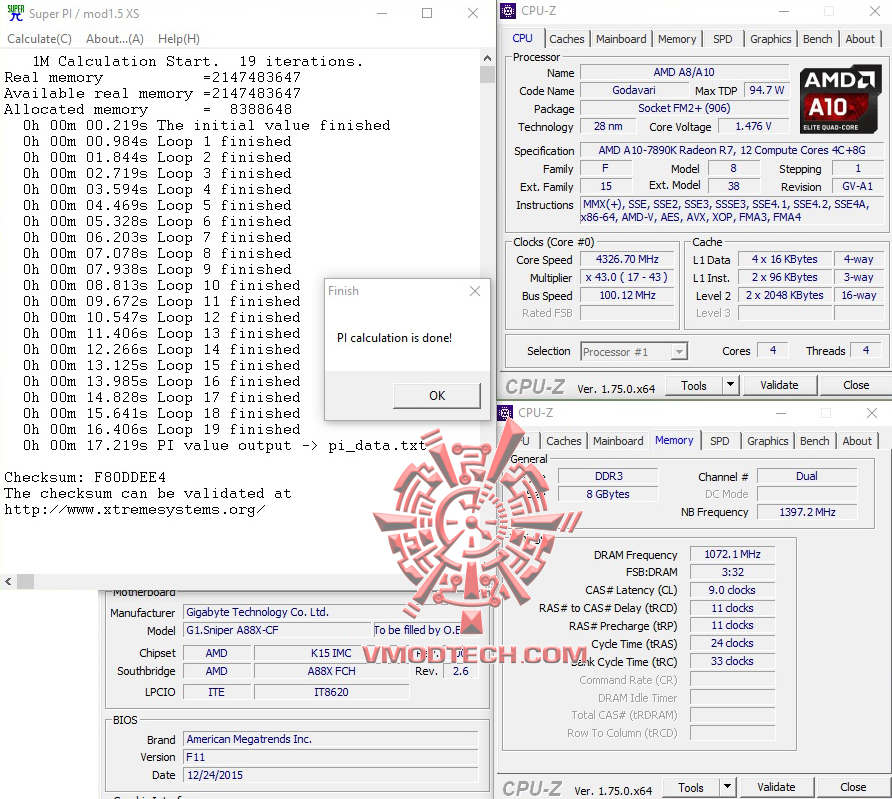The height and width of the screenshot is (799, 892).
Task: Click the BIOS Version field F11
Action: 331,757
